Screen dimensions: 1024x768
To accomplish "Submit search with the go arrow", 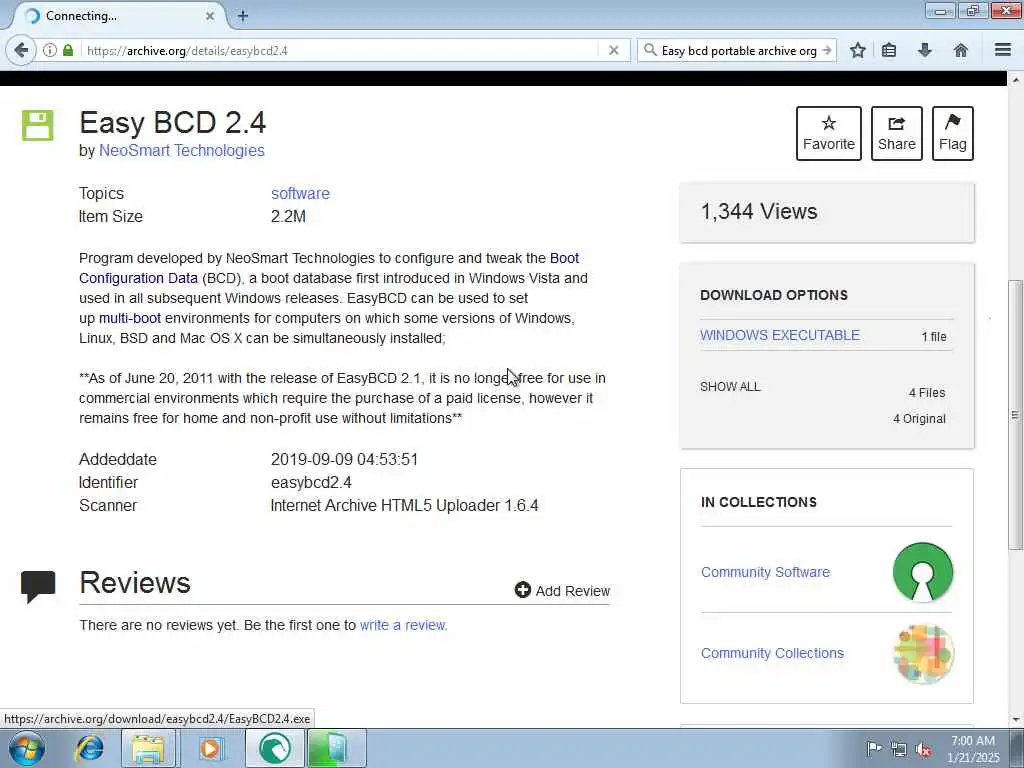I will coord(827,50).
